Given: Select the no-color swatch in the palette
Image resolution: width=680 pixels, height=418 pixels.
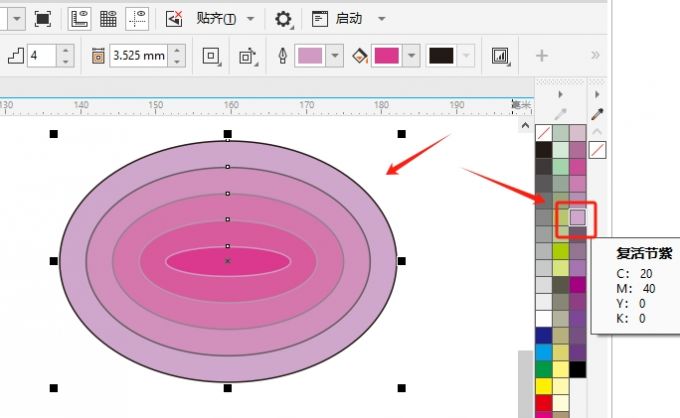Looking at the screenshot, I should pos(544,133).
